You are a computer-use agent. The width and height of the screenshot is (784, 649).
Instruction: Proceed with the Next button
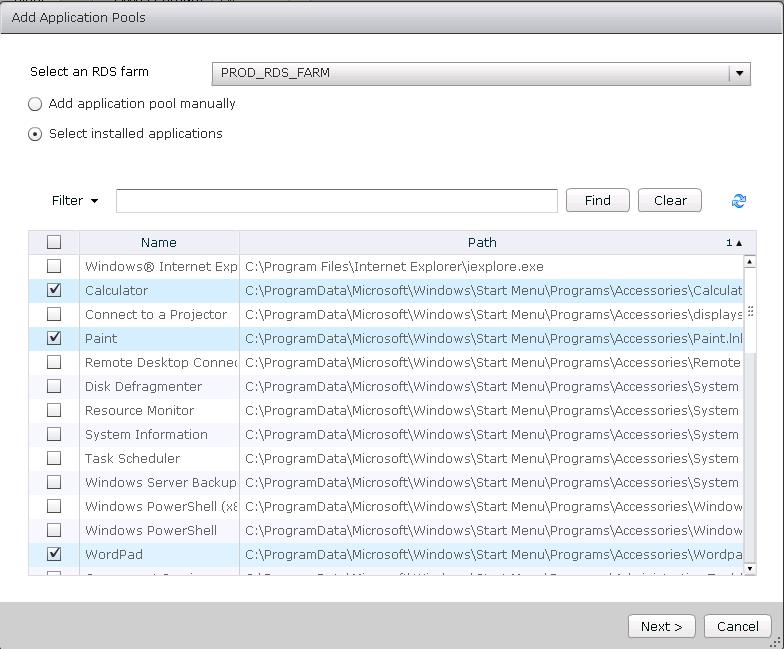pyautogui.click(x=661, y=626)
